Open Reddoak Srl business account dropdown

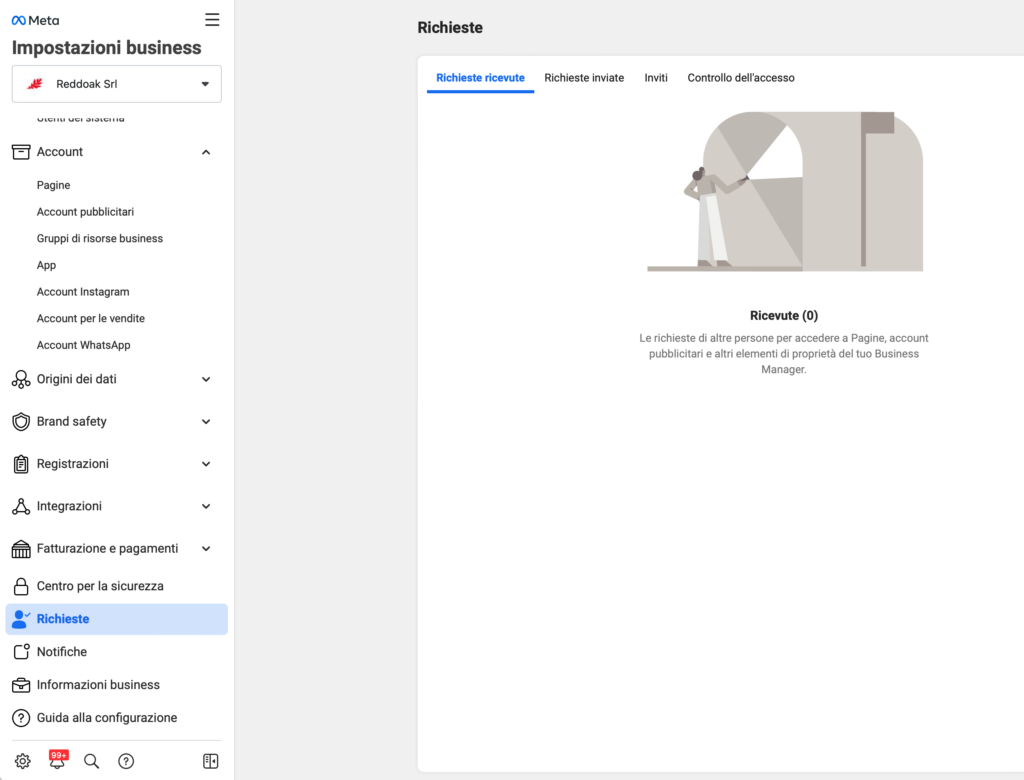tap(117, 84)
